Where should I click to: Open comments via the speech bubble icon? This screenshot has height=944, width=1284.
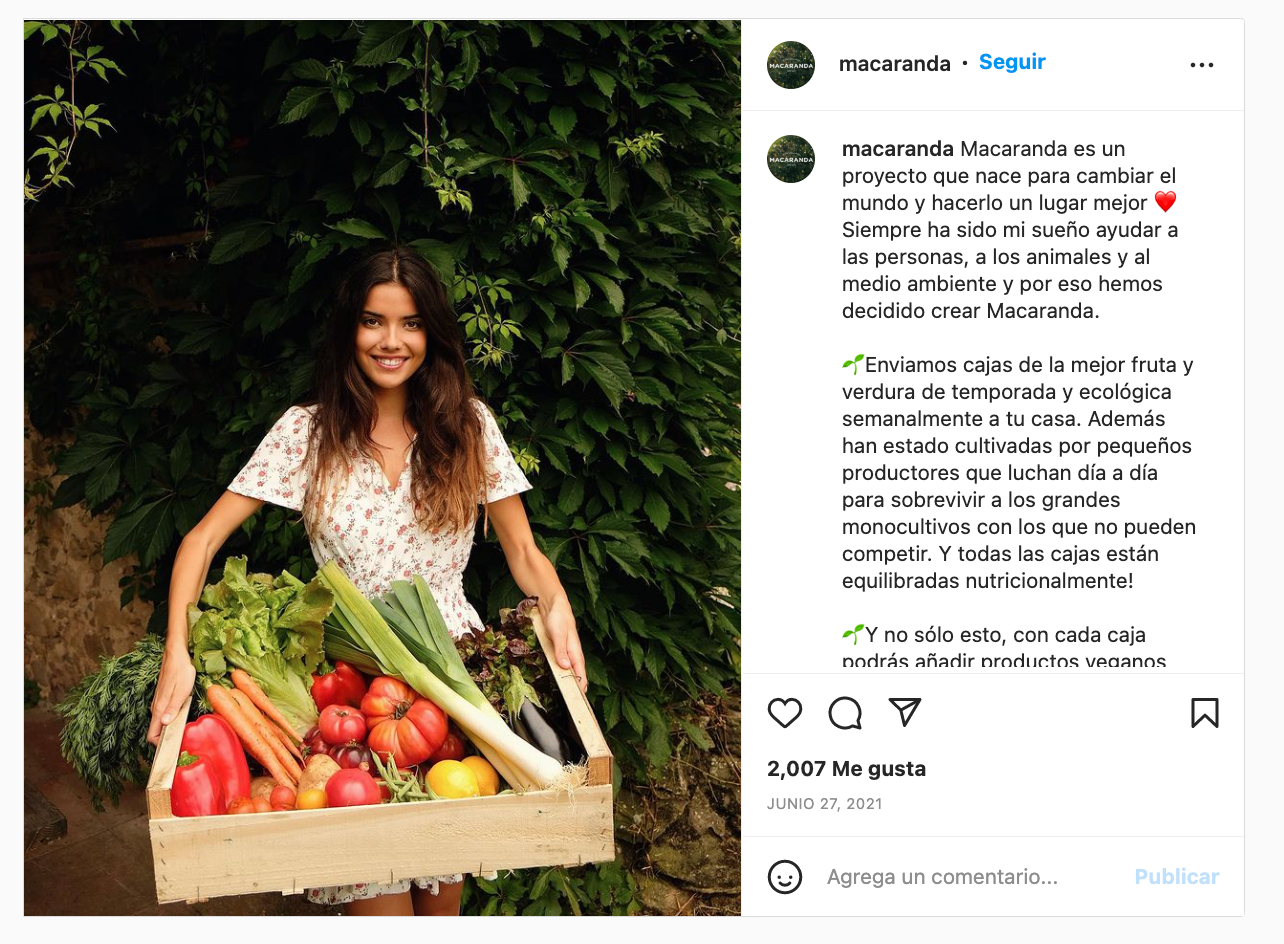845,713
